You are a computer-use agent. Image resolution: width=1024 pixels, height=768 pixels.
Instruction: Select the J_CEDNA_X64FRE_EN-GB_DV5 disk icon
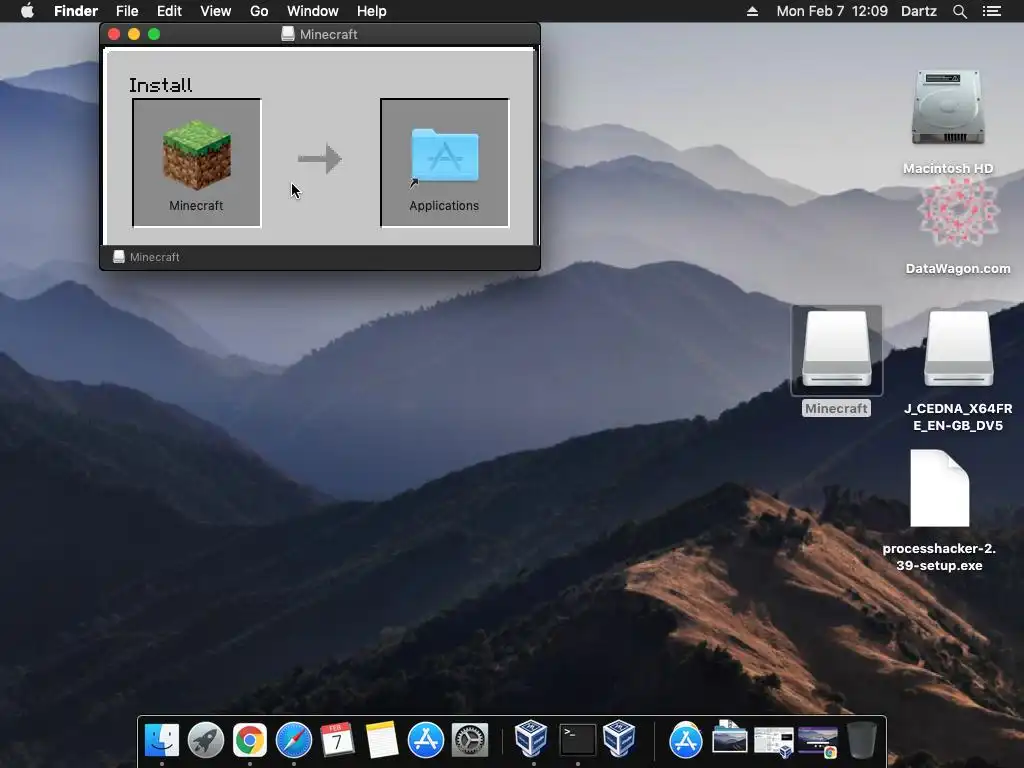(958, 349)
